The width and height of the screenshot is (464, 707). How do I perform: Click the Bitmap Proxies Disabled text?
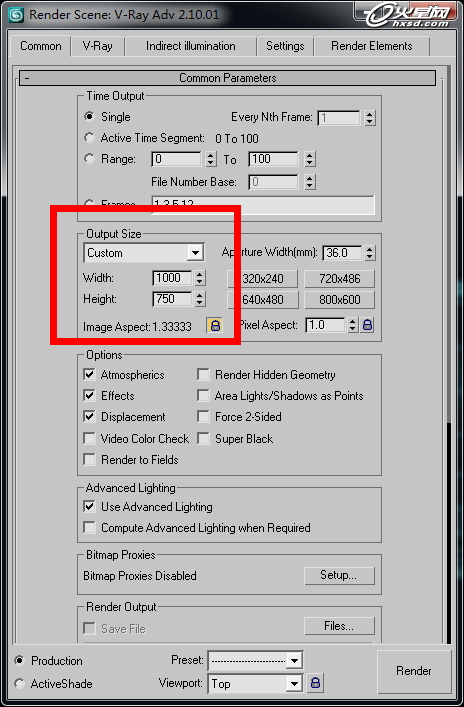(140, 576)
